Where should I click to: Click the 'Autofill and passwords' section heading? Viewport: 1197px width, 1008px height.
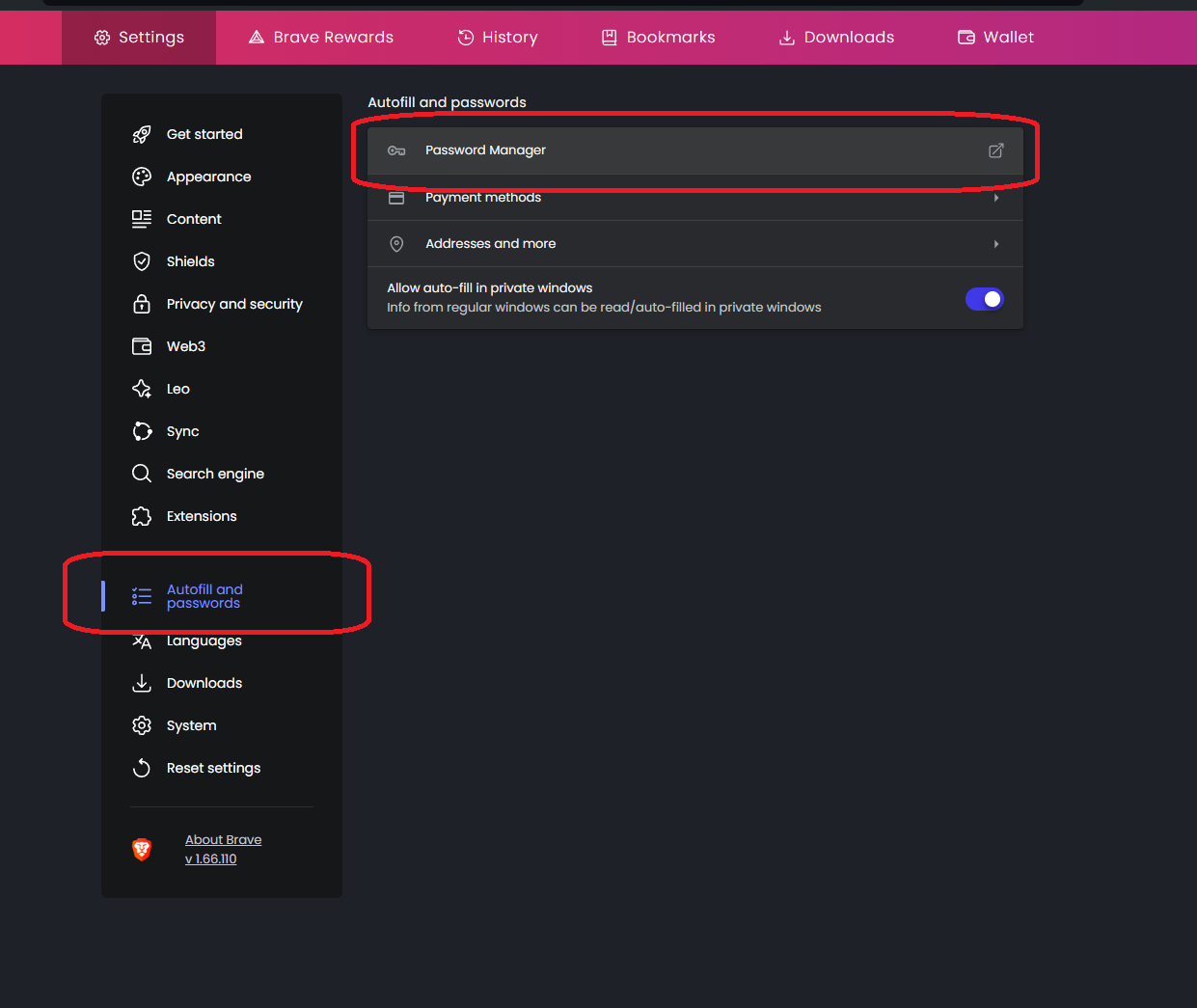click(x=447, y=102)
